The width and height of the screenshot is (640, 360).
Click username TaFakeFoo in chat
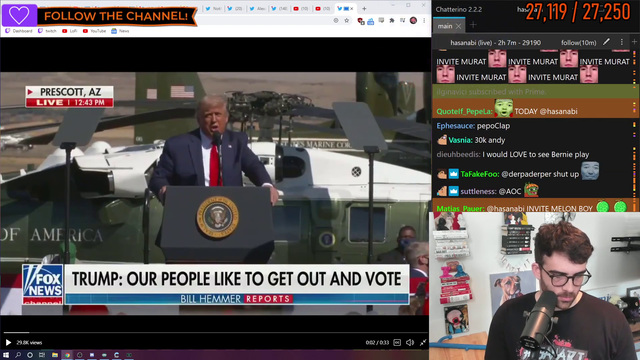(480, 174)
